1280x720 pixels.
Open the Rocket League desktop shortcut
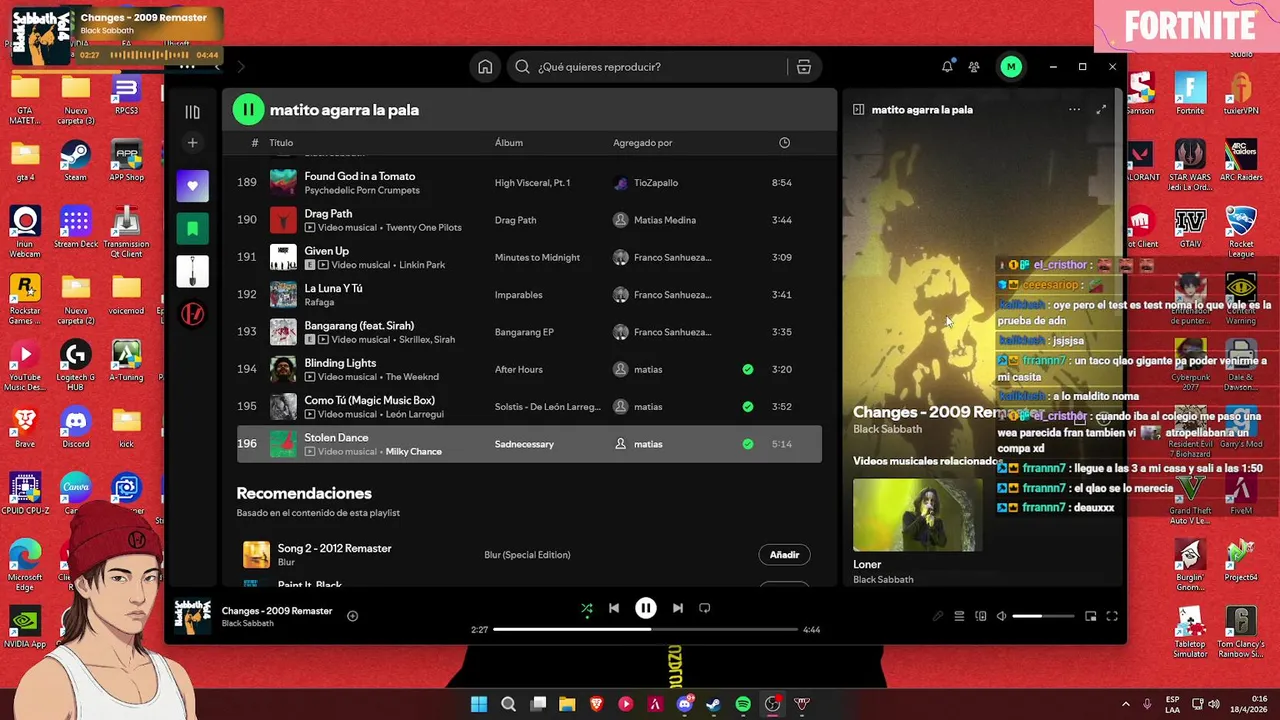pyautogui.click(x=1241, y=233)
